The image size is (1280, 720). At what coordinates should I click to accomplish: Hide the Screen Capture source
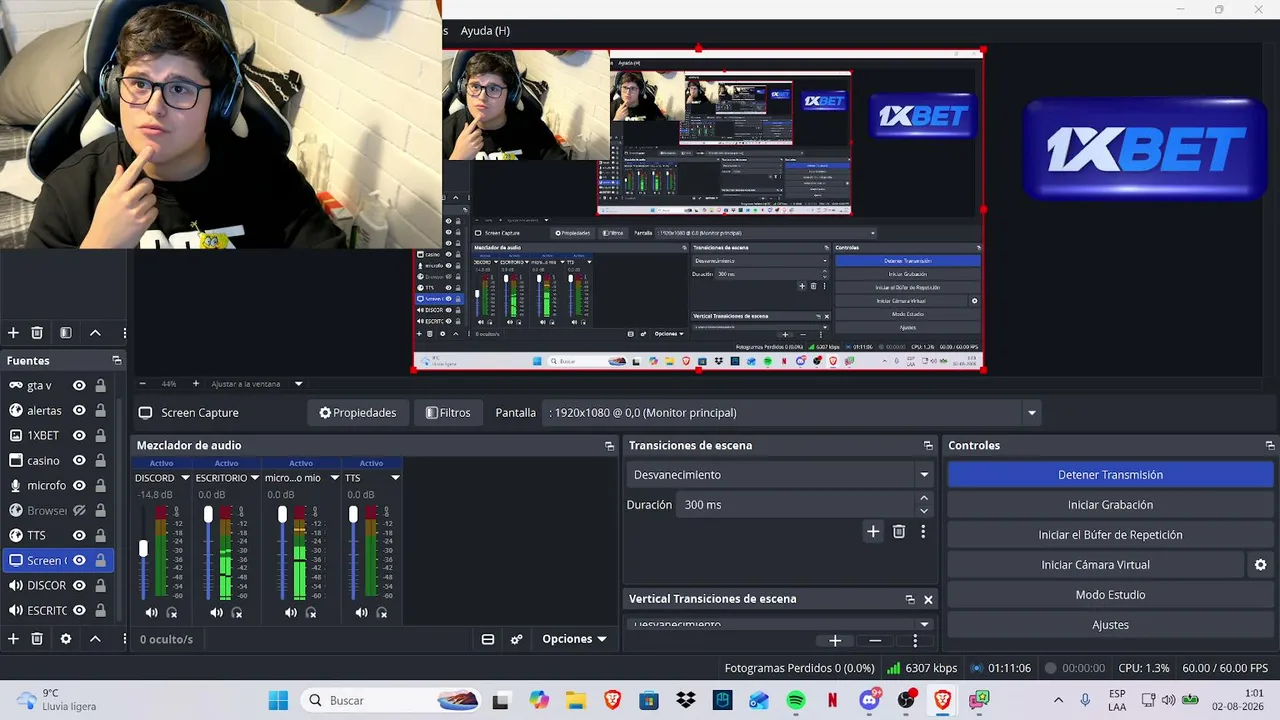[x=79, y=560]
